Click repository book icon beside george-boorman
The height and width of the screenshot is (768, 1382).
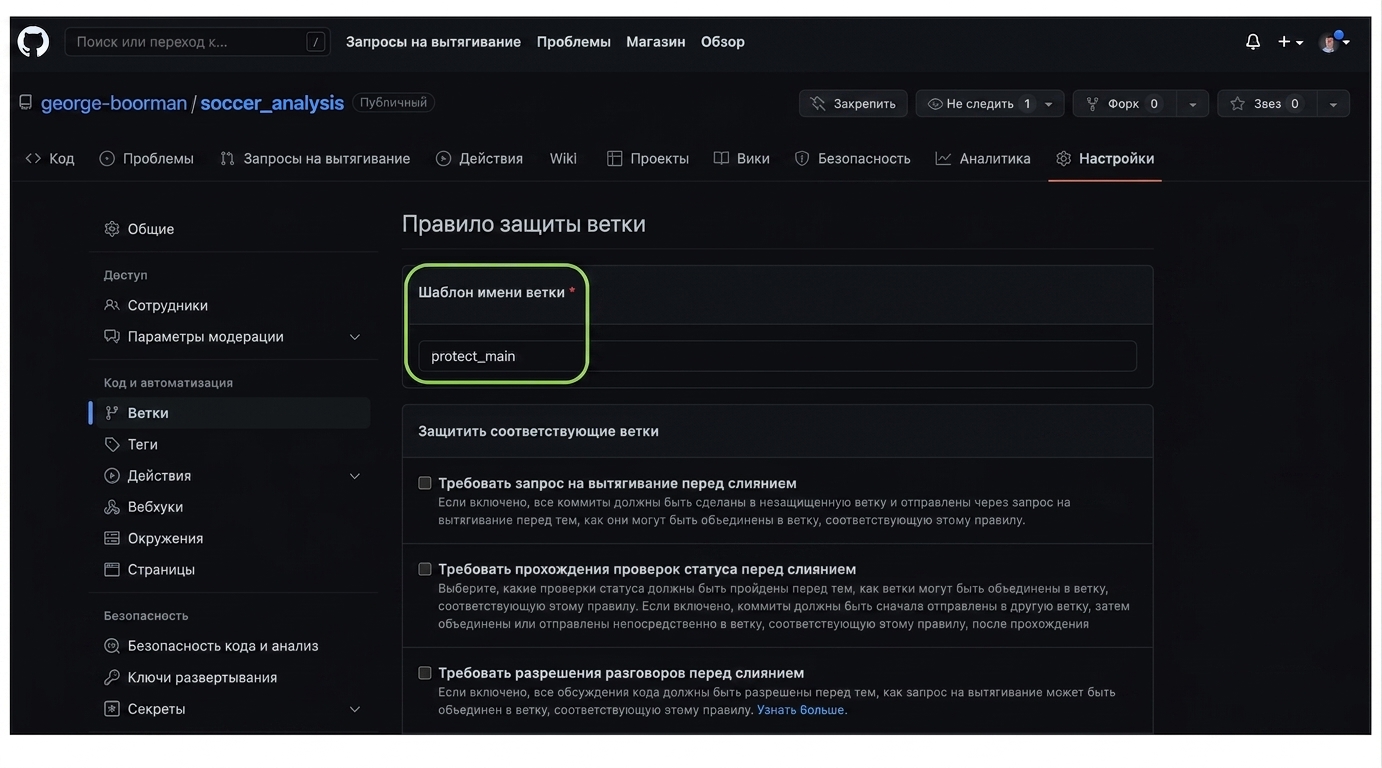coord(26,103)
